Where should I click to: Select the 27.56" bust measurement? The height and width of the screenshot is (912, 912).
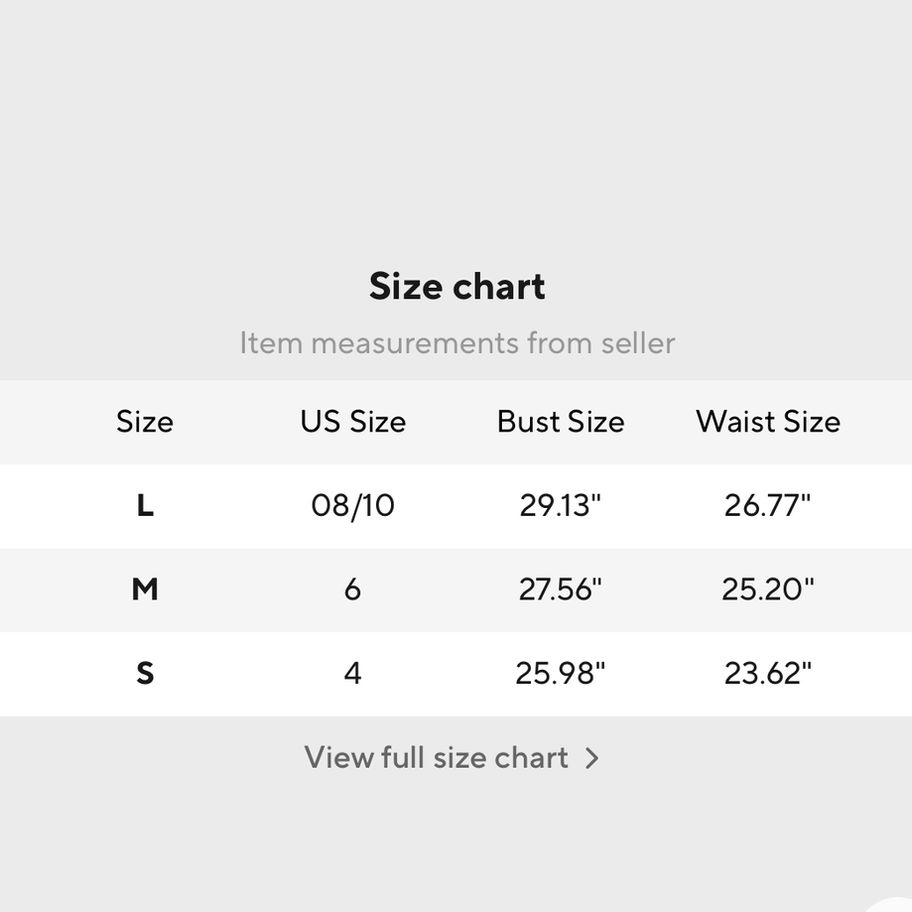click(560, 589)
